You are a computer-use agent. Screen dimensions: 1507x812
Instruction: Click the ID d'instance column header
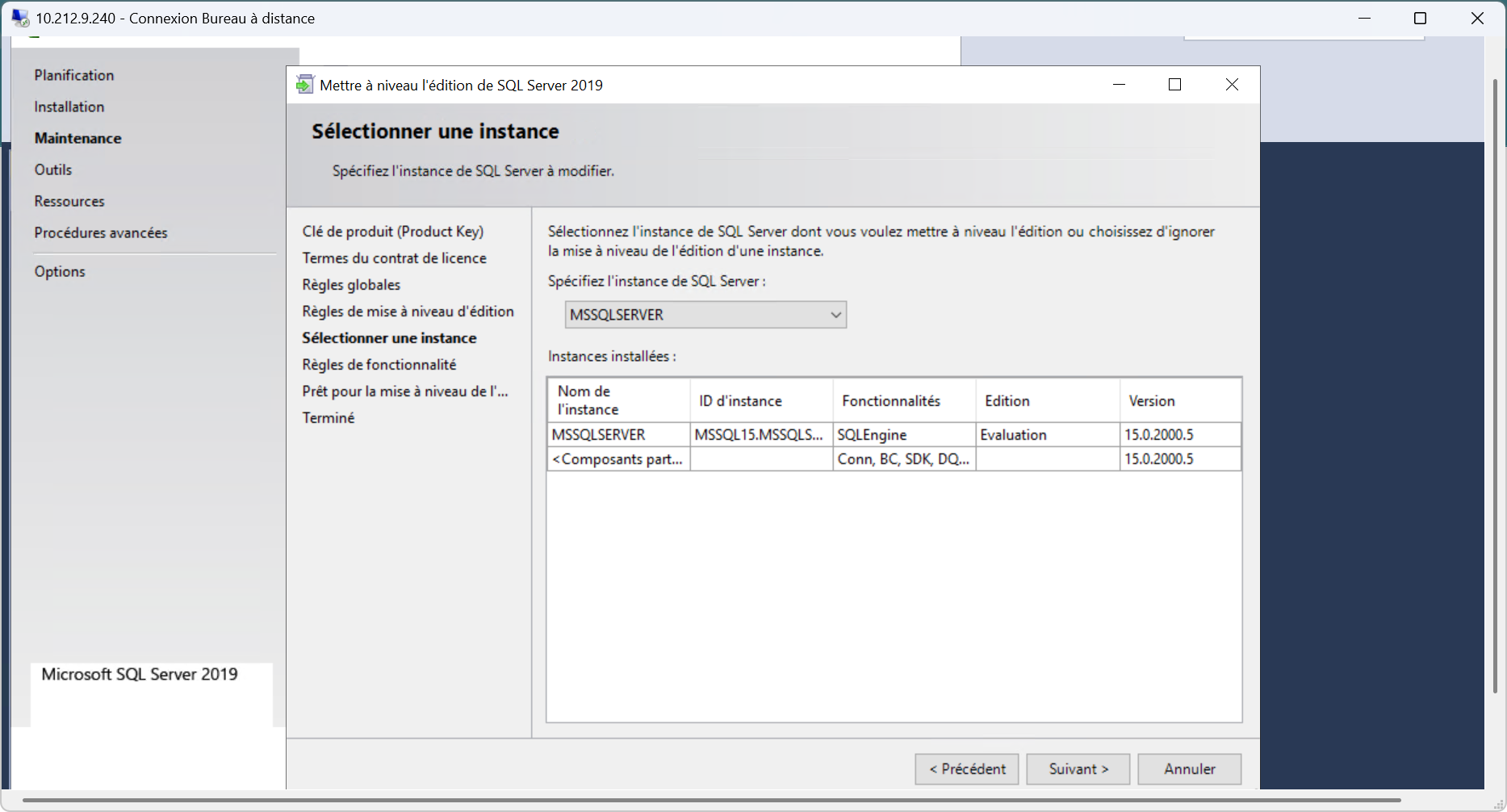761,400
